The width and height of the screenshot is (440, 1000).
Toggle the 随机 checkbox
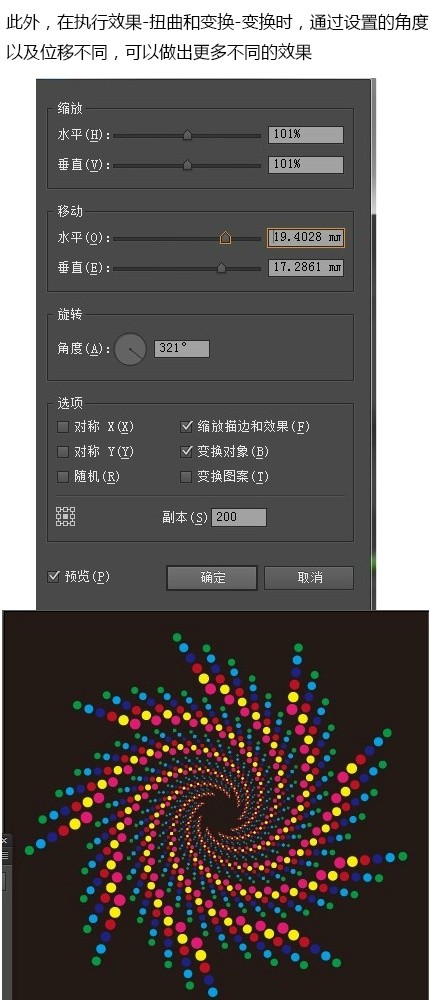pyautogui.click(x=62, y=476)
